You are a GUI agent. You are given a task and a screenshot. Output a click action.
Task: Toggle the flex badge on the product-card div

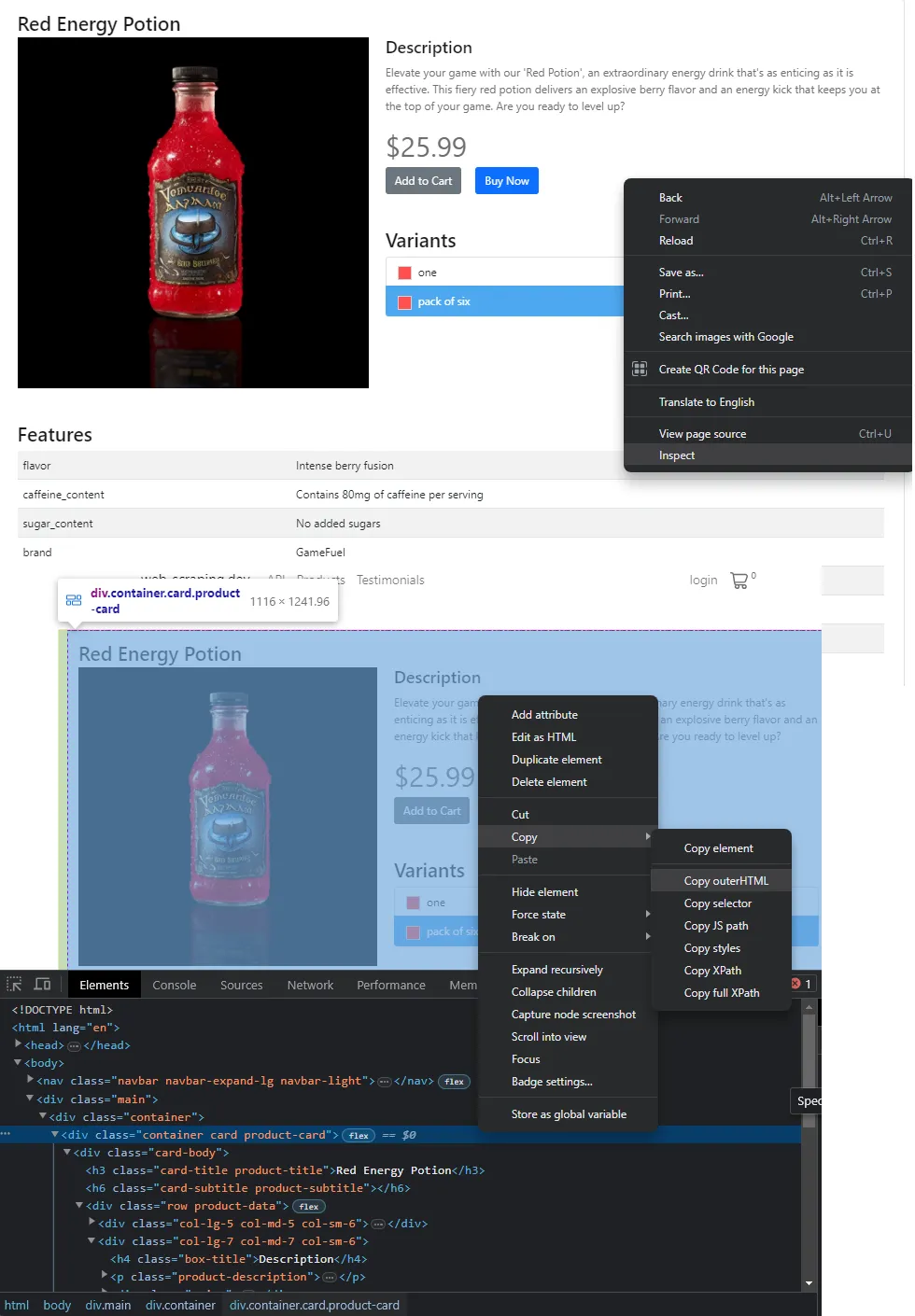(358, 1135)
